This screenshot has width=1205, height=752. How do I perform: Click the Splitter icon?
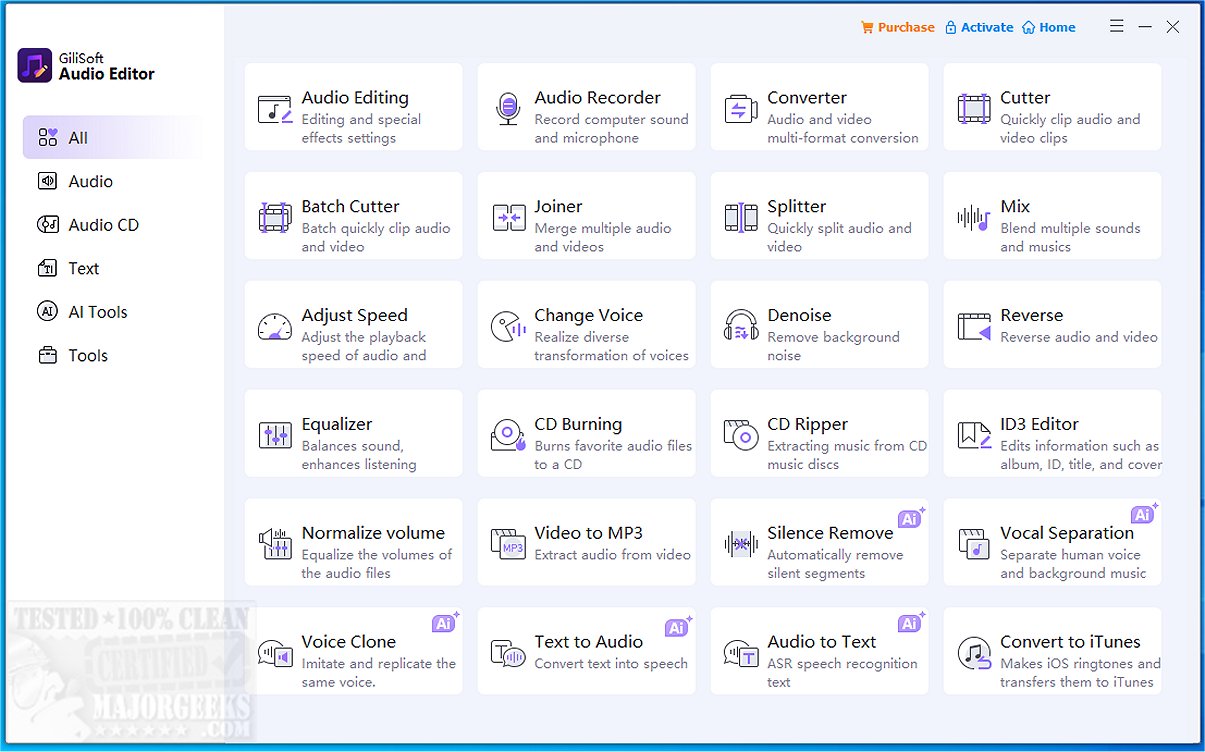[740, 217]
